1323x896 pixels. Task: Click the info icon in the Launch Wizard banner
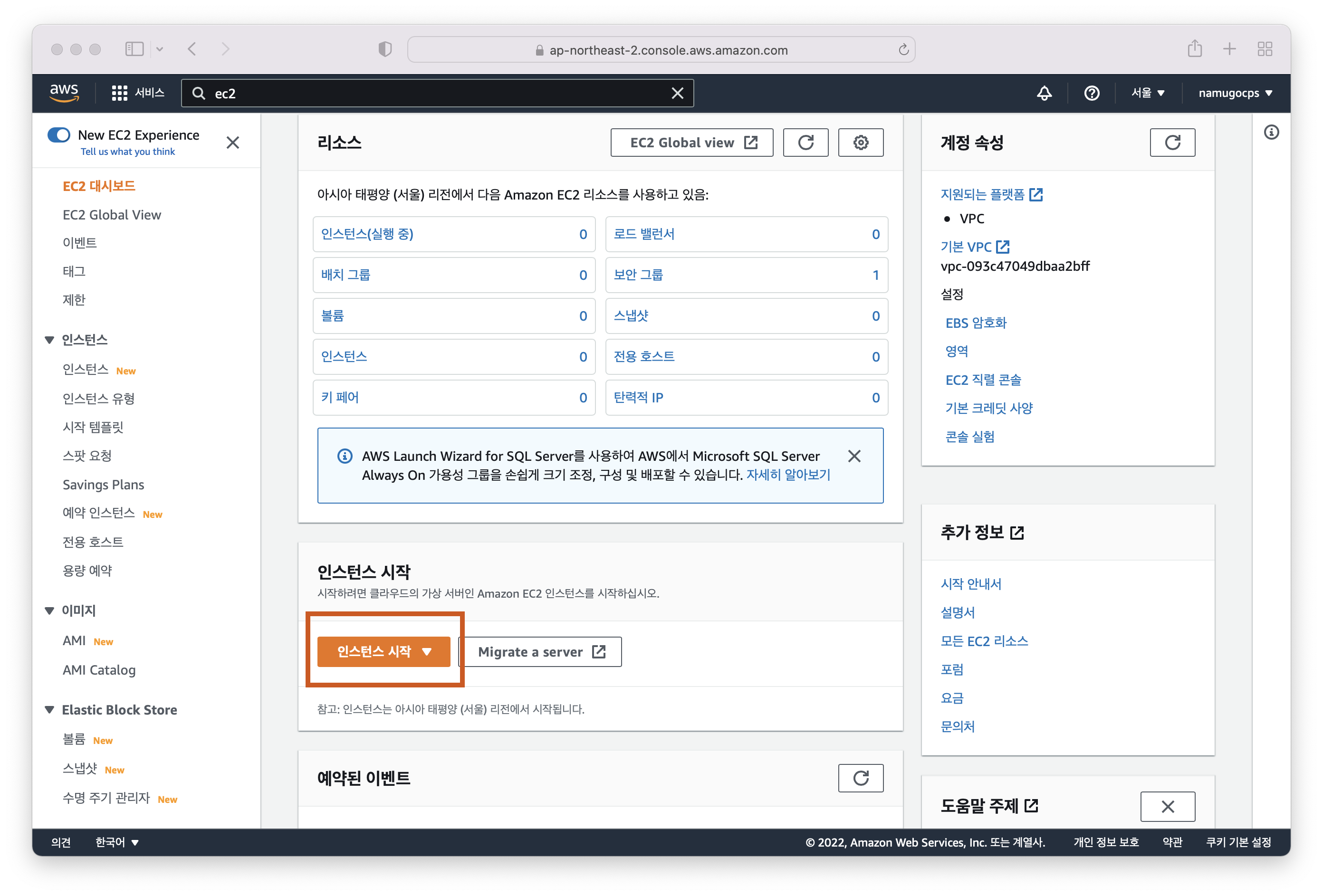(345, 456)
